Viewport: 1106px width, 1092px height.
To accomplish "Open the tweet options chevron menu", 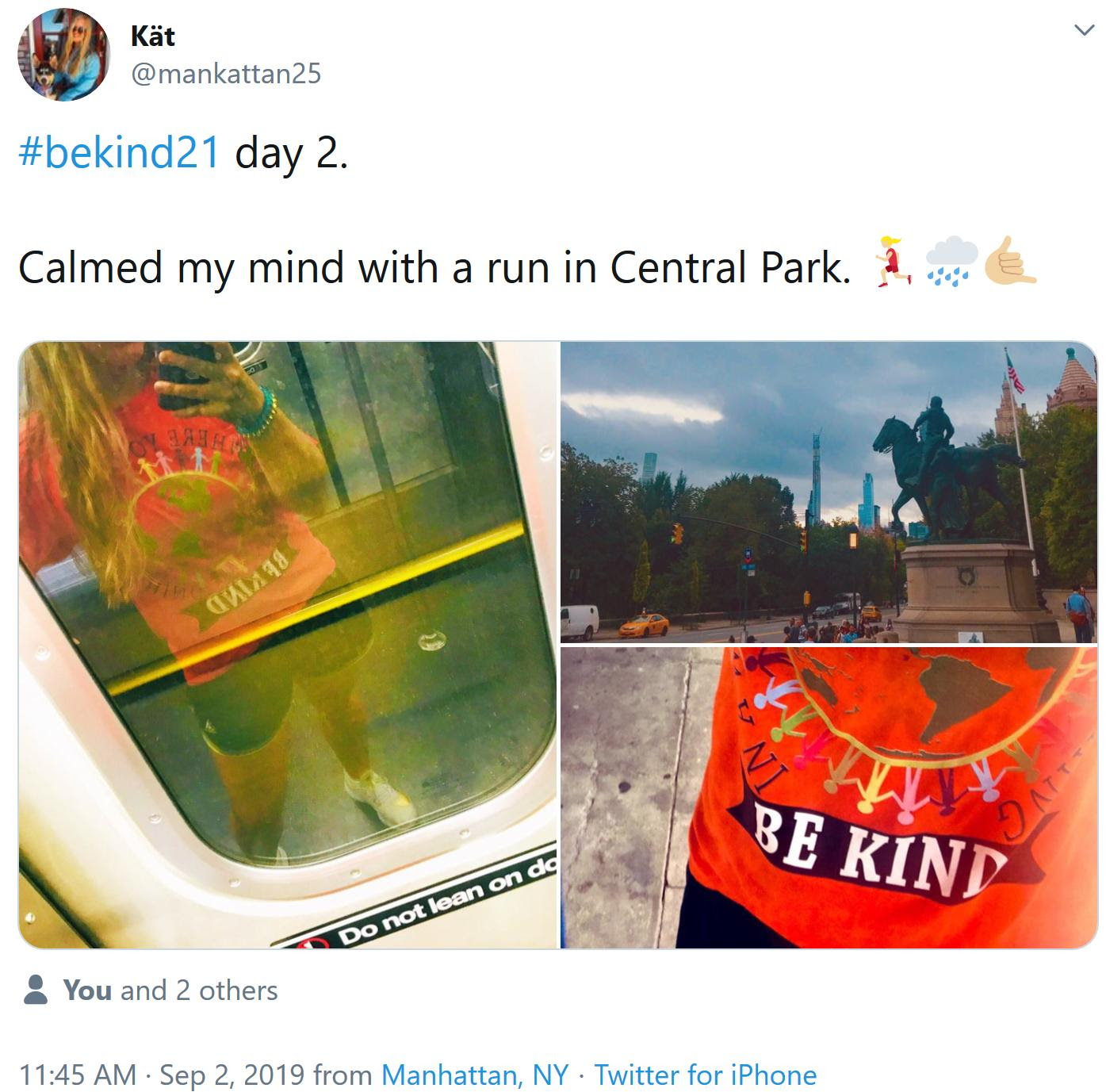I will coord(1083,31).
